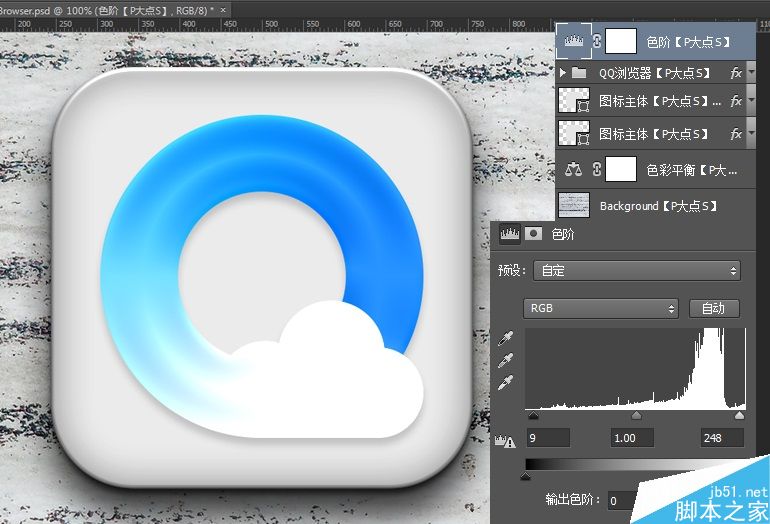Toggle the effects arrow on the first 图标主体 layer
The image size is (770, 524).
751,100
